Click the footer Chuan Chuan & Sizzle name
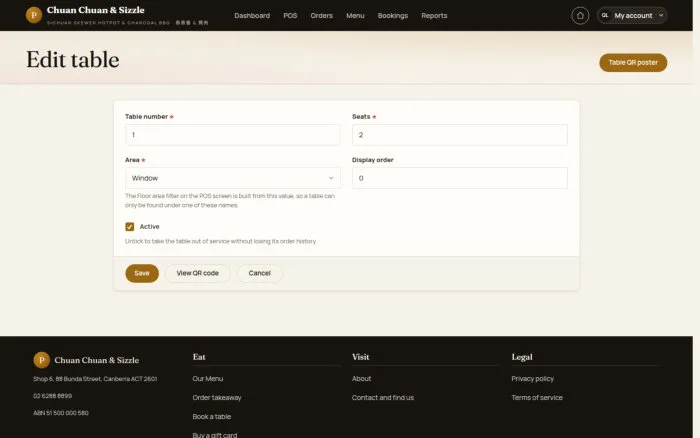 96,360
